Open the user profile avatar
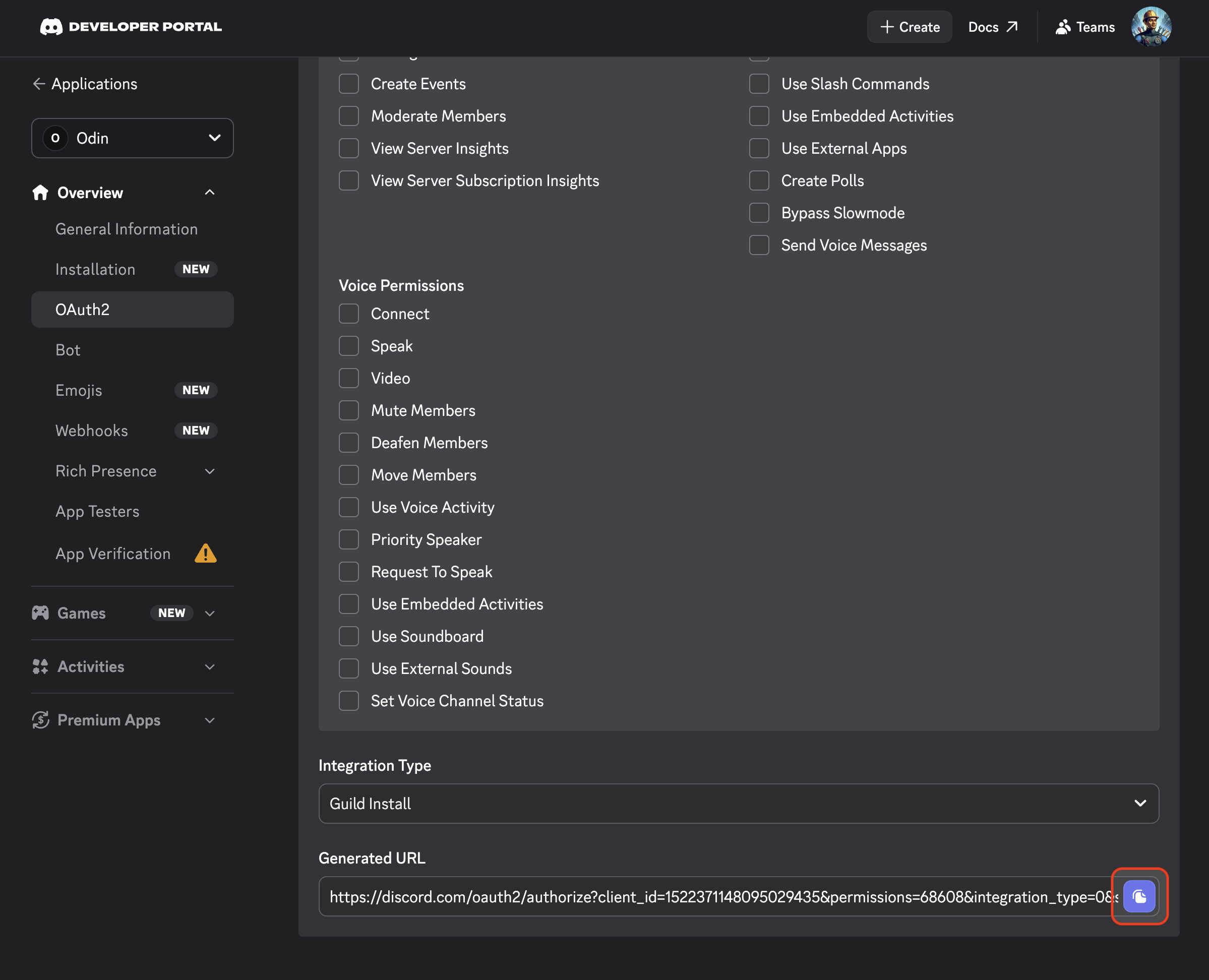Image resolution: width=1209 pixels, height=980 pixels. [1151, 27]
